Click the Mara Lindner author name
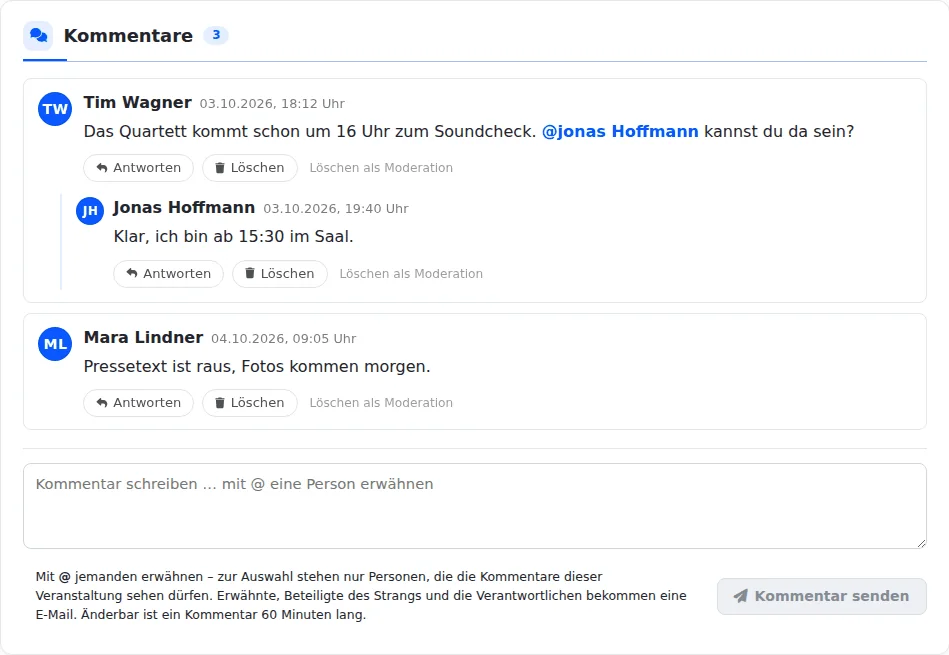This screenshot has width=949, height=655. pos(143,337)
